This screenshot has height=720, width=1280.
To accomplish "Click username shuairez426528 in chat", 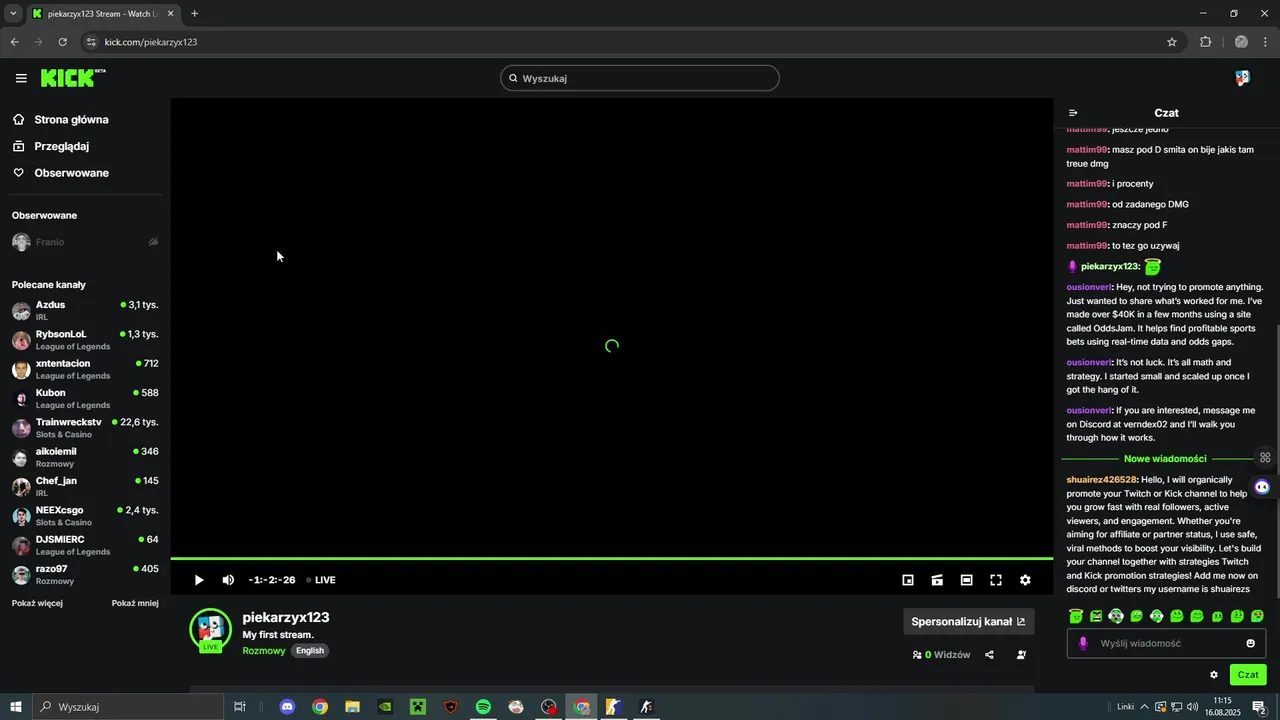I will click(1102, 480).
